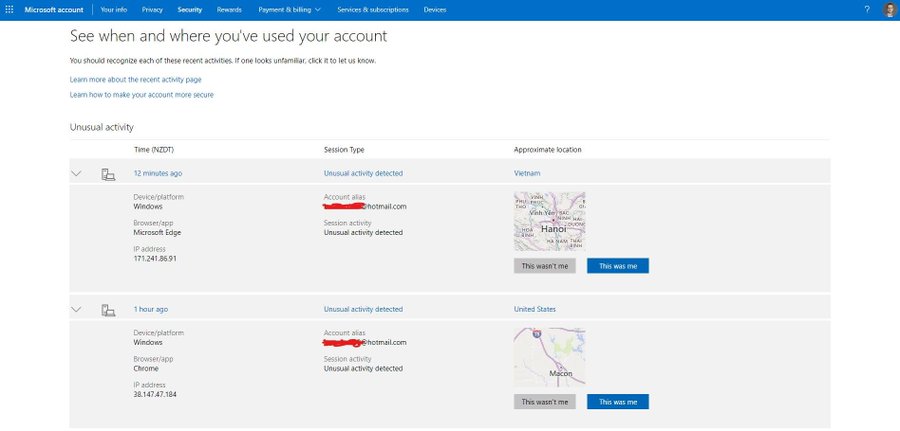Screen dimensions: 900x431
Task: Click the Hanoi map thumbnail
Action: (x=549, y=221)
